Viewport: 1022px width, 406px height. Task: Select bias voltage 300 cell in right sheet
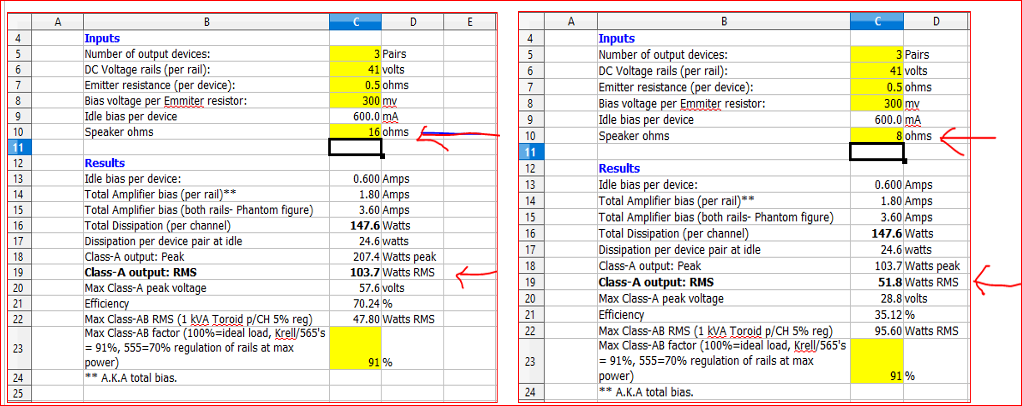point(876,104)
